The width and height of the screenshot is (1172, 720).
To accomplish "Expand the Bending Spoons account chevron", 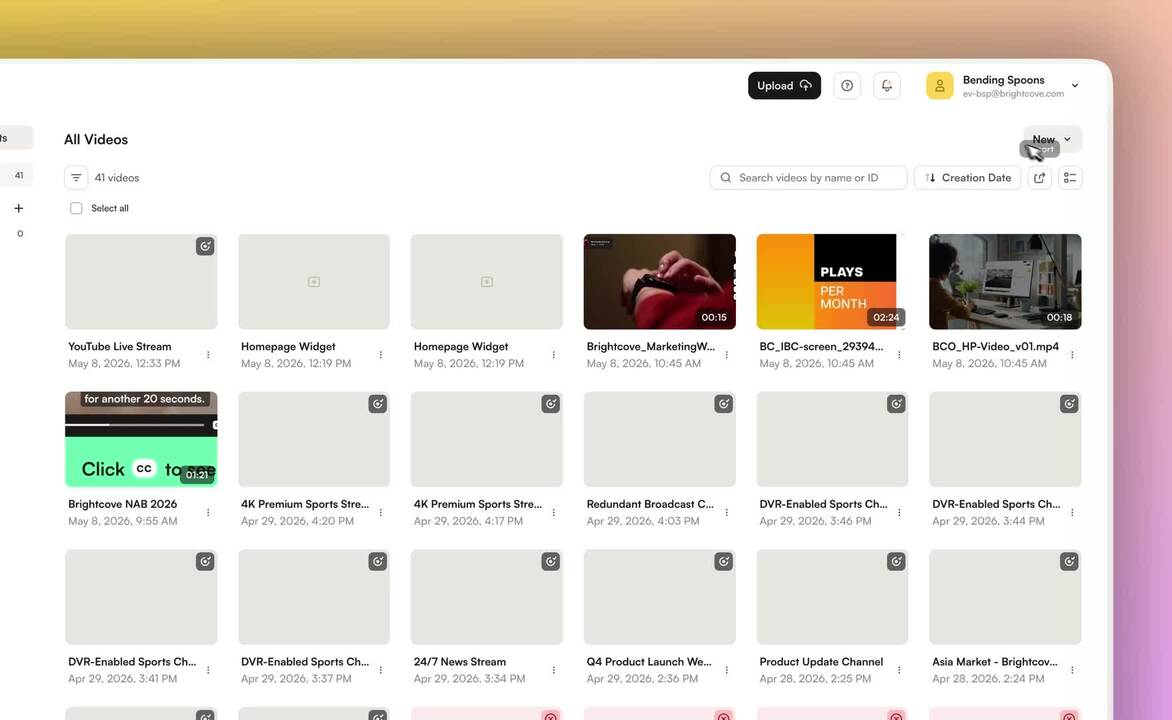I will coord(1075,86).
